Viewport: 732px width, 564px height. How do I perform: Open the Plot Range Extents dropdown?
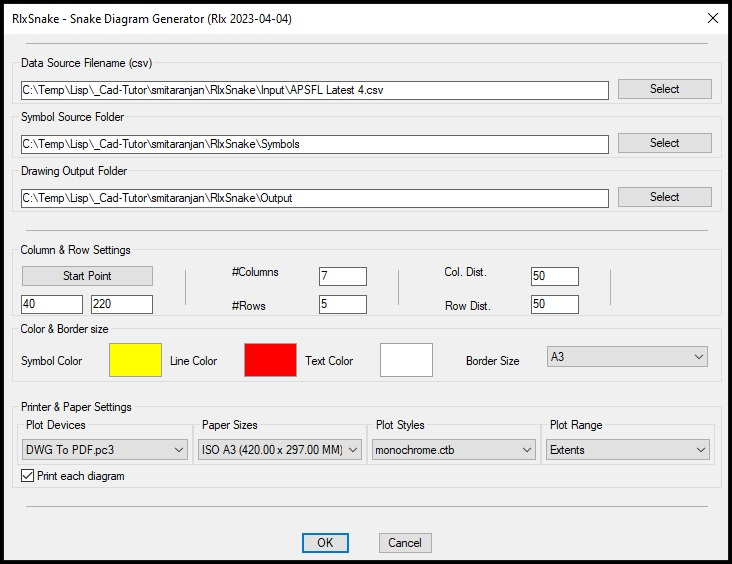click(x=628, y=450)
